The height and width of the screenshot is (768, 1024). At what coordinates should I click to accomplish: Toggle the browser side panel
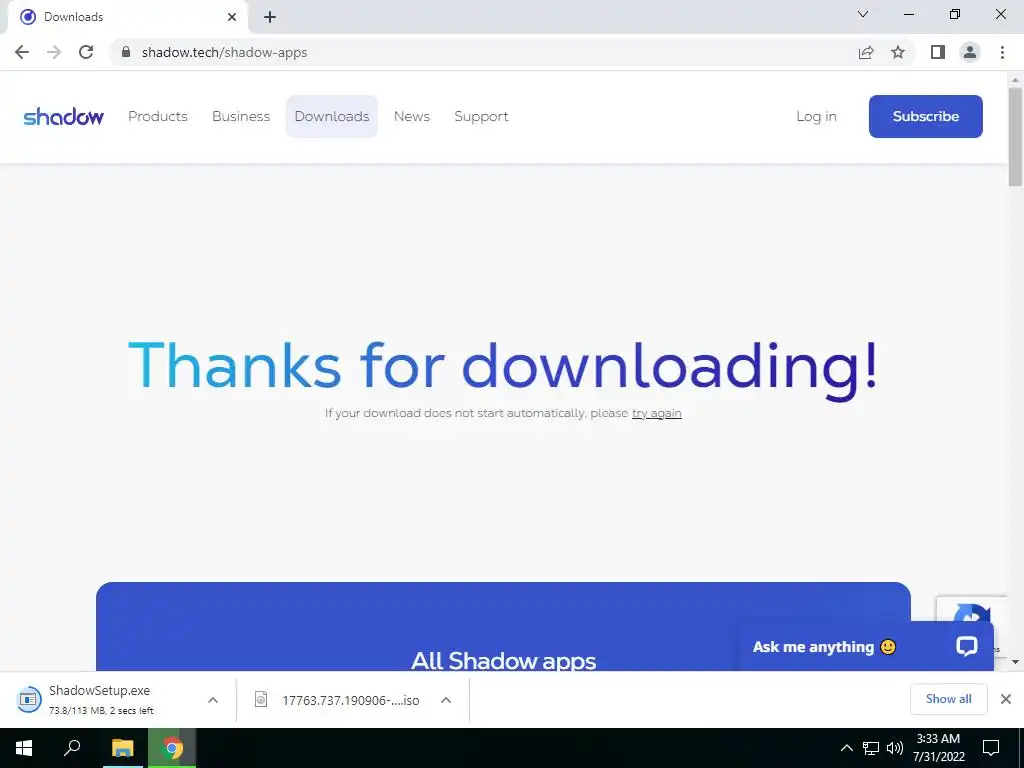938,52
